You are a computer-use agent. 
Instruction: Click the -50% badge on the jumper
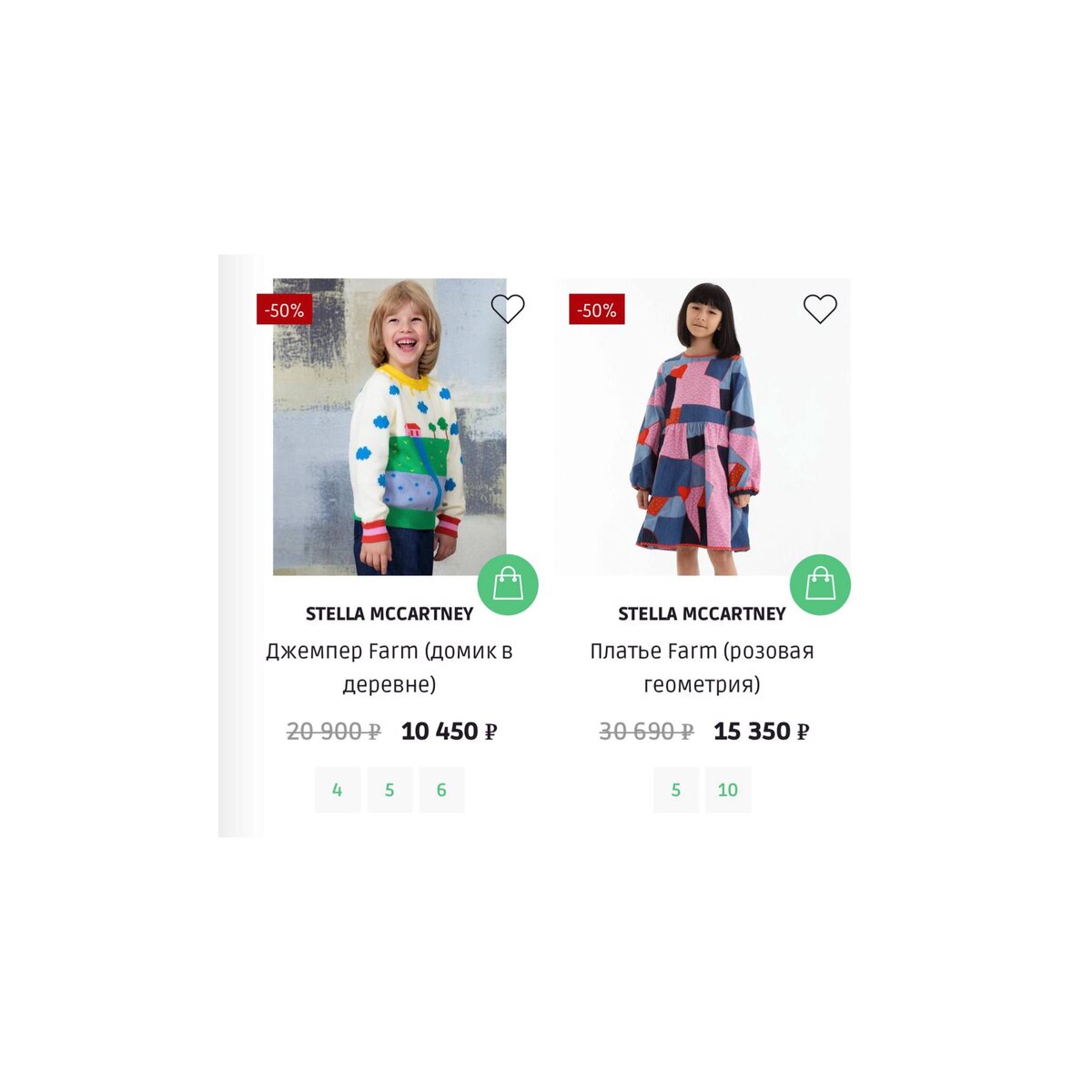click(284, 310)
